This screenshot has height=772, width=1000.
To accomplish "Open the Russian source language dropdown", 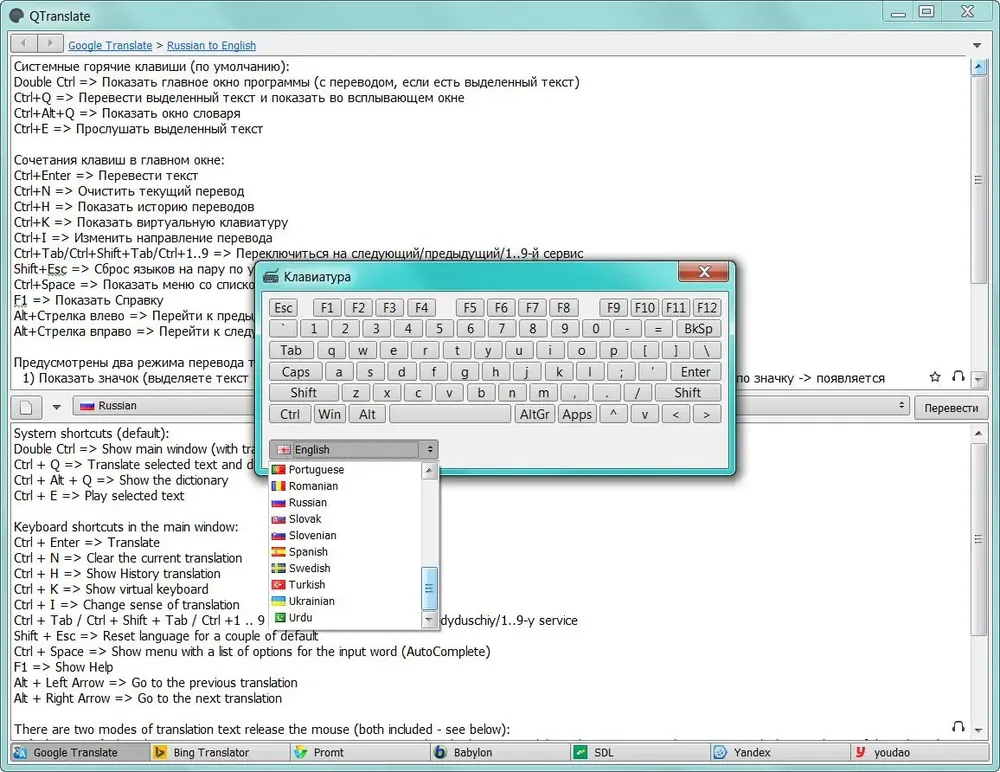I will pos(165,406).
